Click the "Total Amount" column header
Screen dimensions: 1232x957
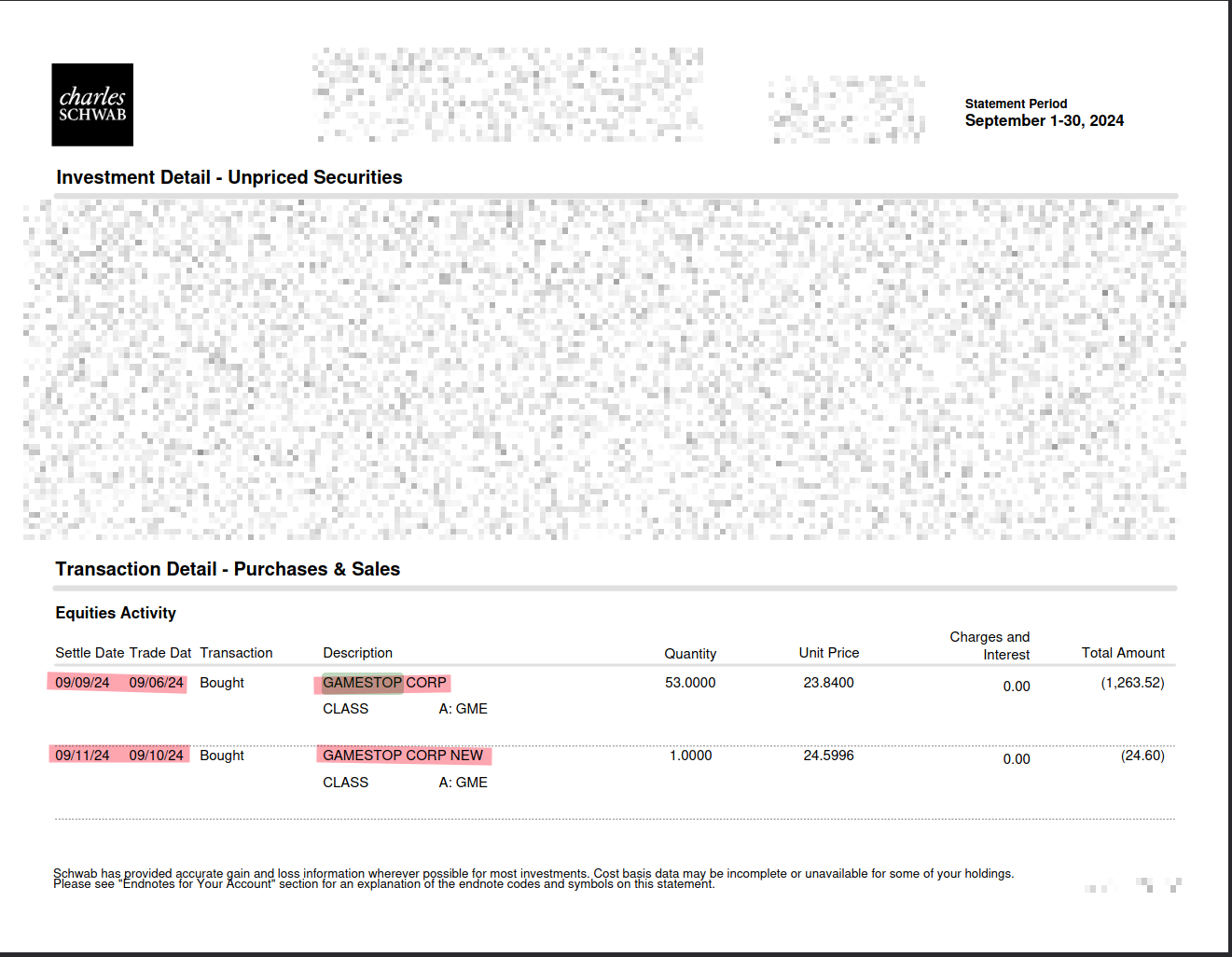(x=1123, y=653)
